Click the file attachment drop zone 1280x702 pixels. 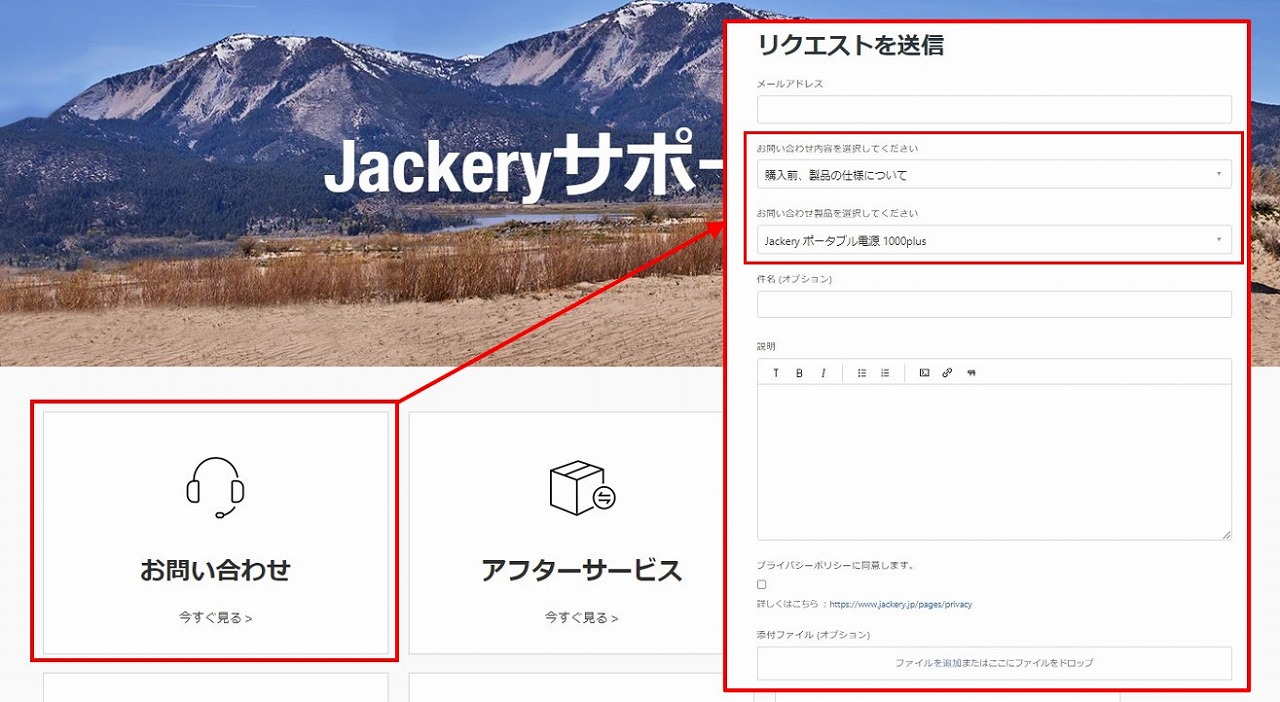tap(994, 663)
